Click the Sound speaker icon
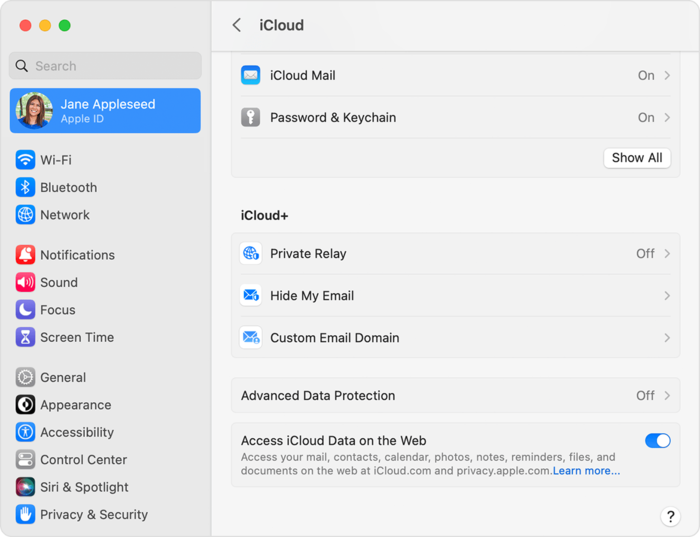The width and height of the screenshot is (700, 537). (25, 283)
